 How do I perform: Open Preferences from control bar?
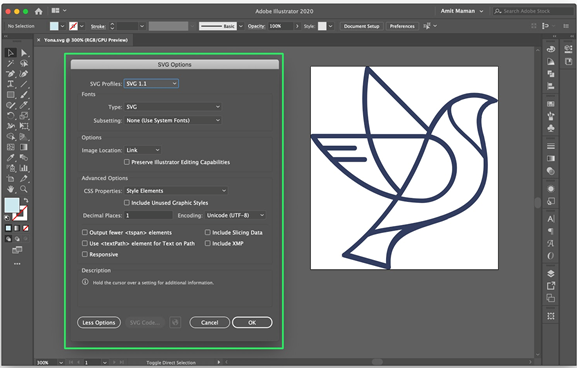coord(402,26)
